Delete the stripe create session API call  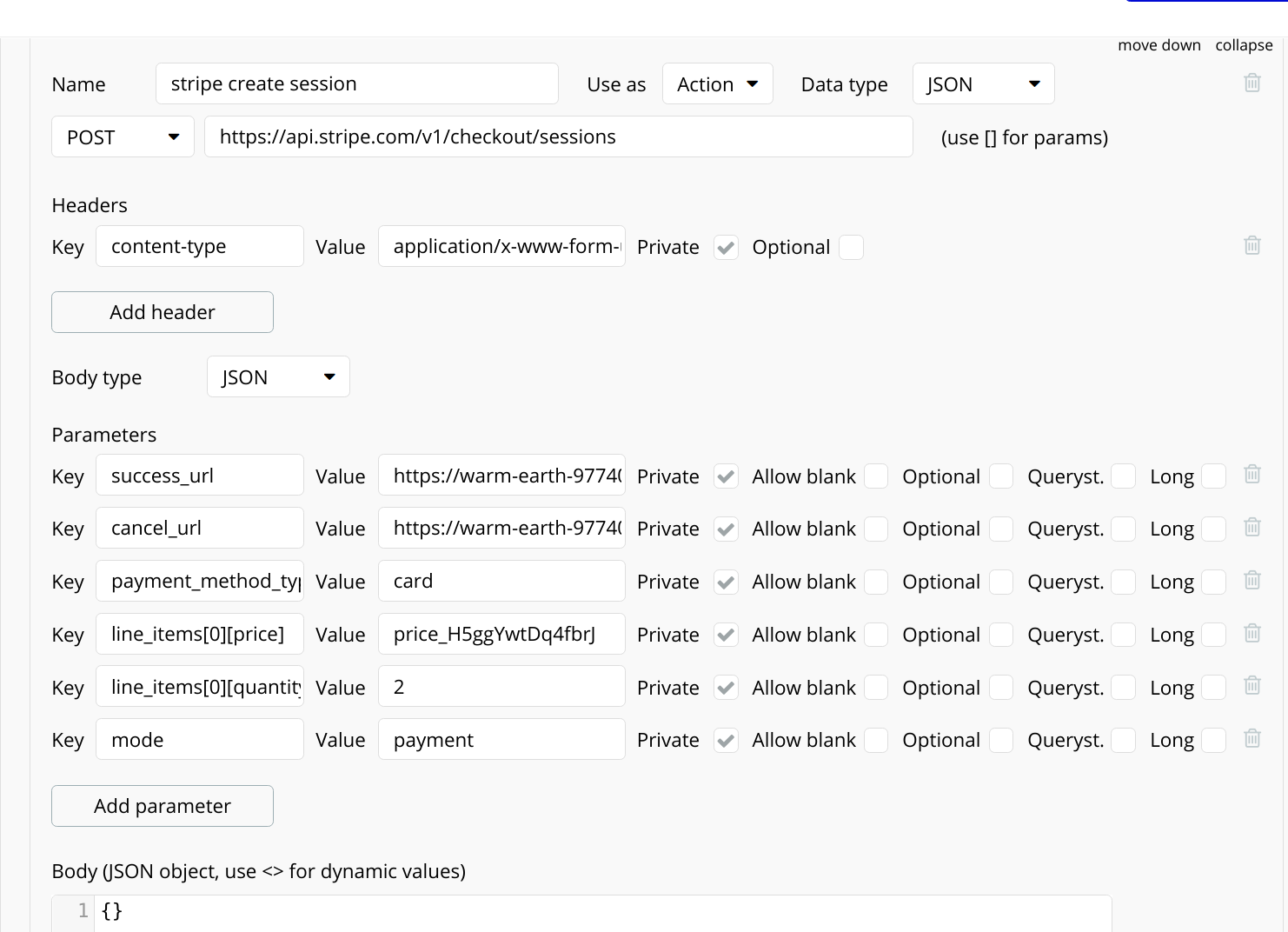1252,83
